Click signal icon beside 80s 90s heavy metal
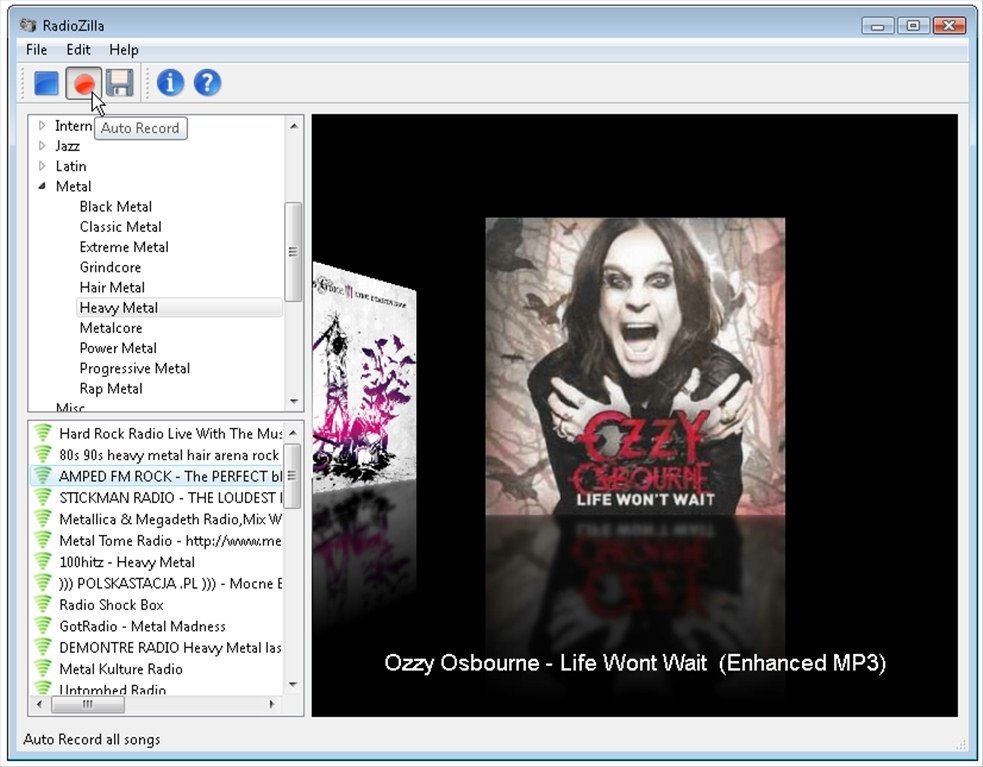This screenshot has height=767, width=983. [43, 455]
